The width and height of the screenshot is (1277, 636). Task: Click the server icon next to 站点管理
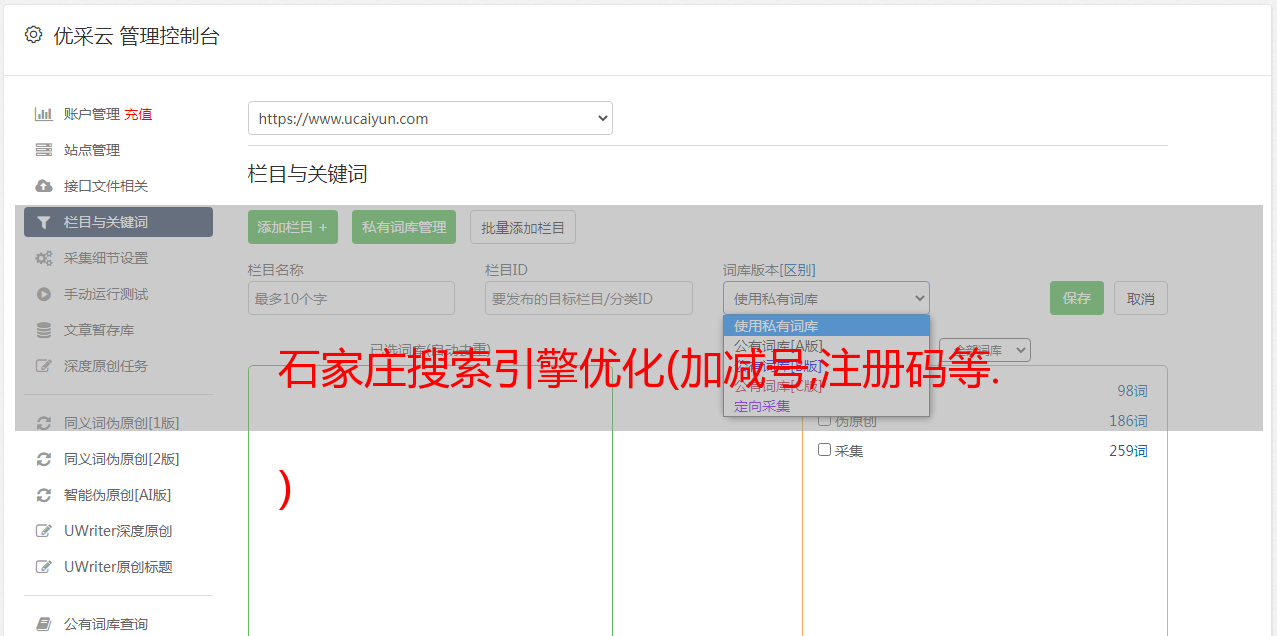pyautogui.click(x=43, y=150)
